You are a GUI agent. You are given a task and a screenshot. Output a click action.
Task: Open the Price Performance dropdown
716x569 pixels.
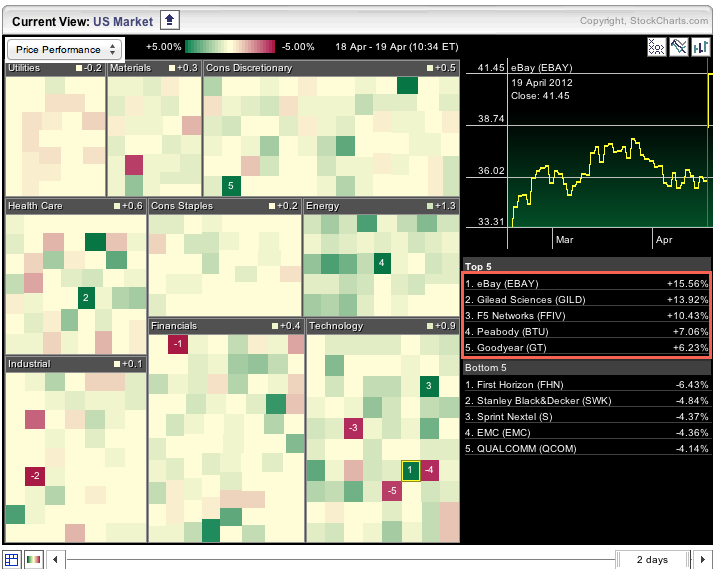(64, 49)
